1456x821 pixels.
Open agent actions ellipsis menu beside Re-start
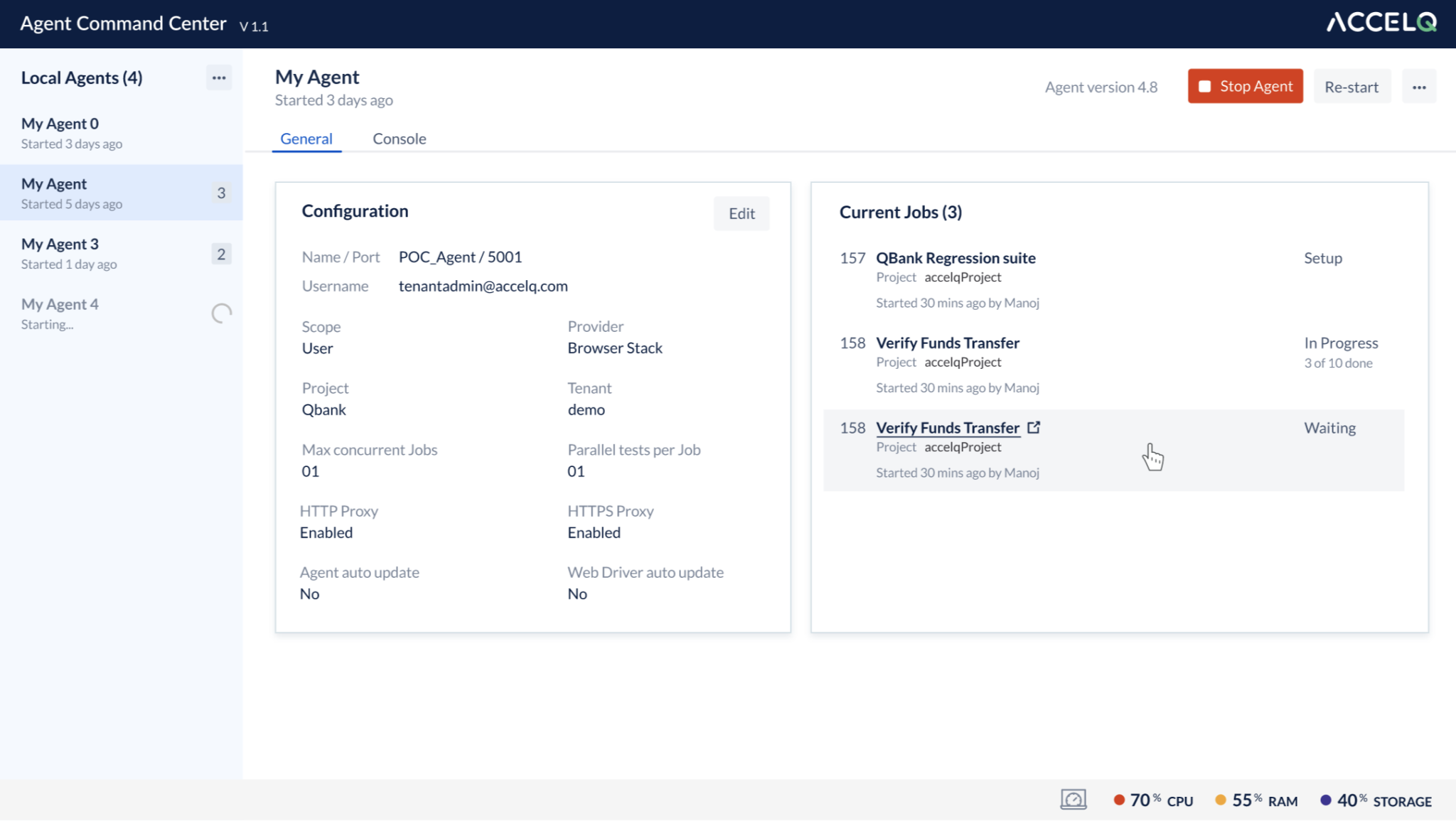[x=1419, y=87]
